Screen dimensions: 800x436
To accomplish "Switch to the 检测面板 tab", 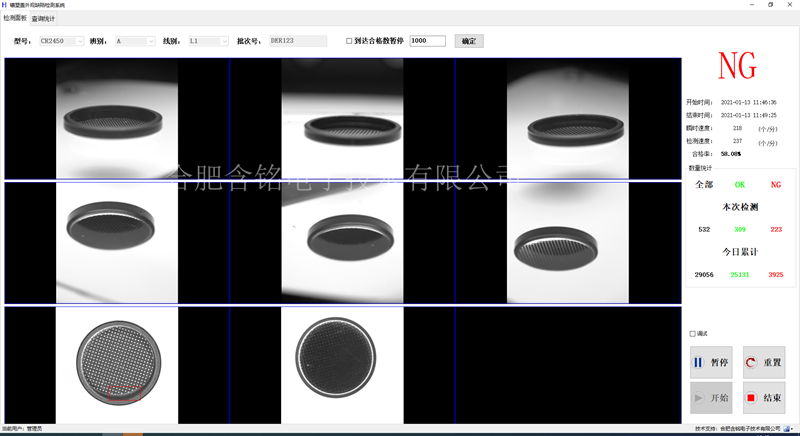I will [x=16, y=18].
